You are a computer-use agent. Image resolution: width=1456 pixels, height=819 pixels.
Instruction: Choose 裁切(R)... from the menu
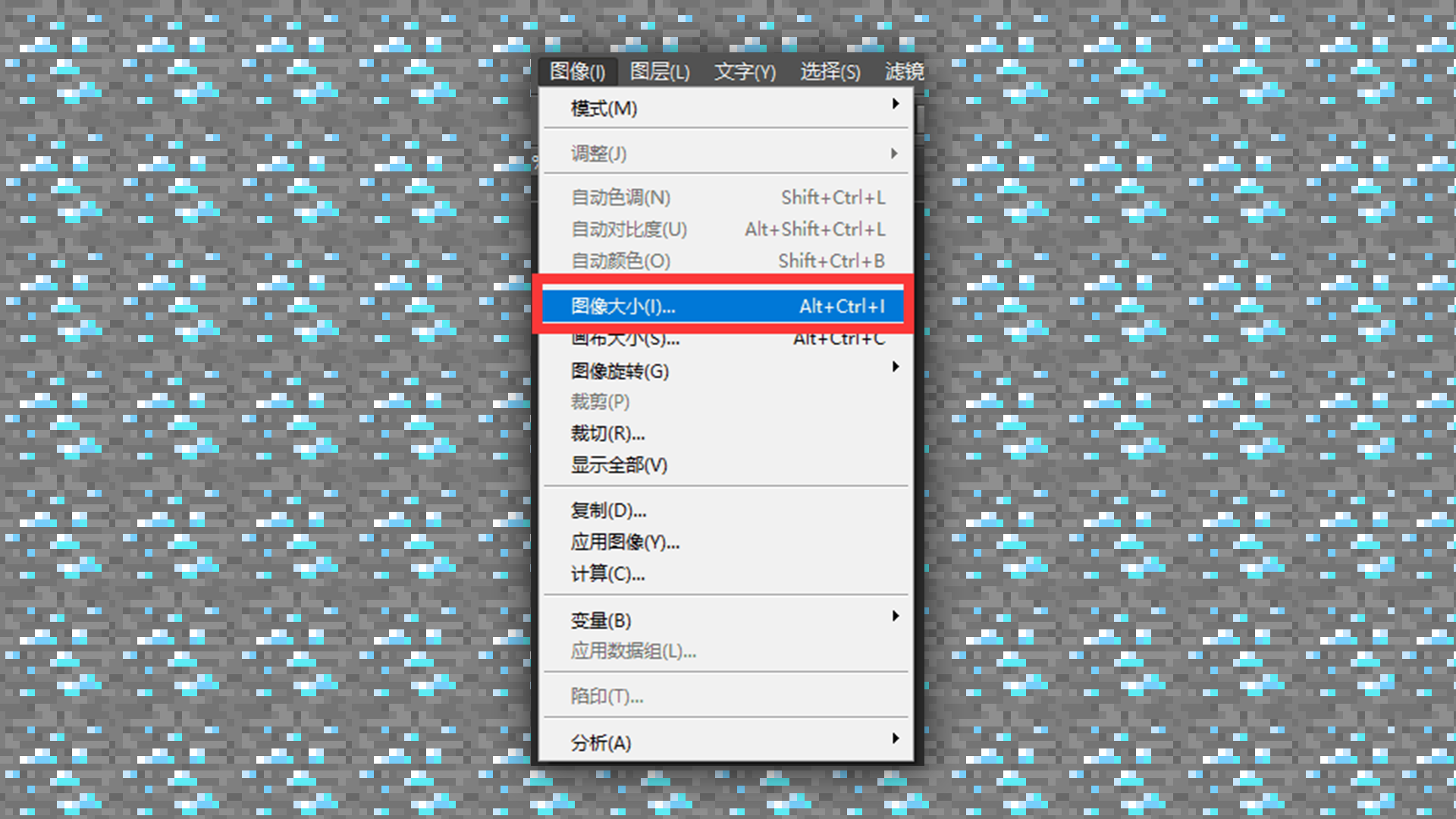[723, 434]
